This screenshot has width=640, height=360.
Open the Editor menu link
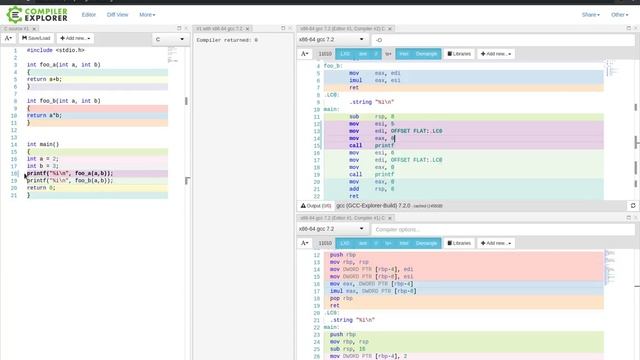tap(89, 15)
